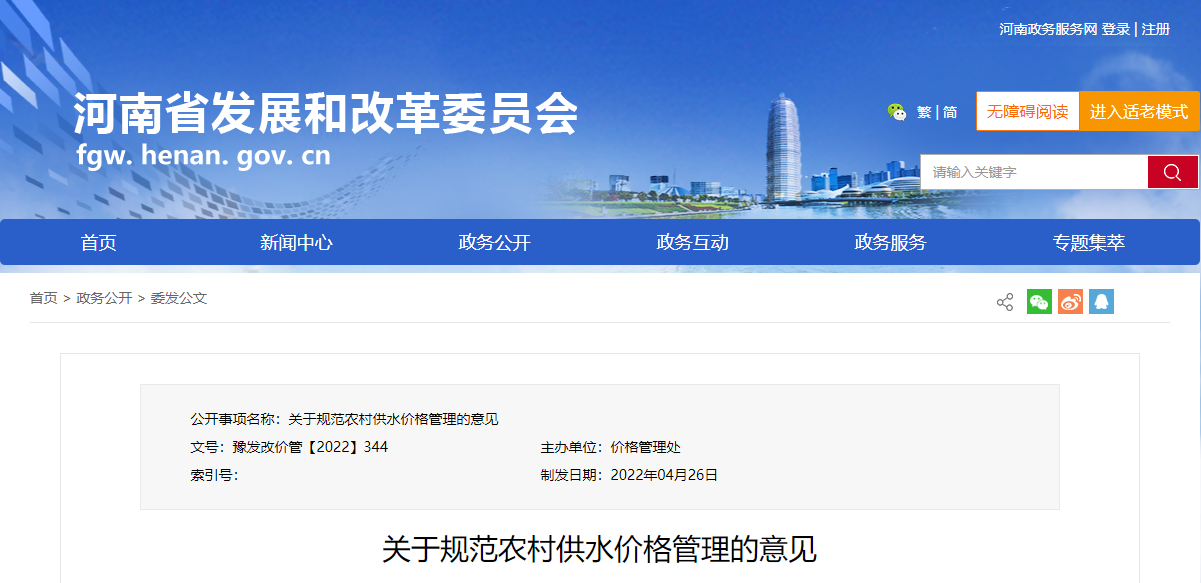Click the 登录 login link

click(1116, 29)
